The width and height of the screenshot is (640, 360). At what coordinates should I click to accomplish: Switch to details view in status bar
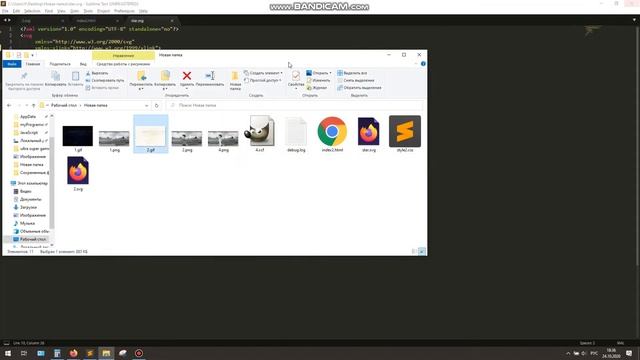414,251
